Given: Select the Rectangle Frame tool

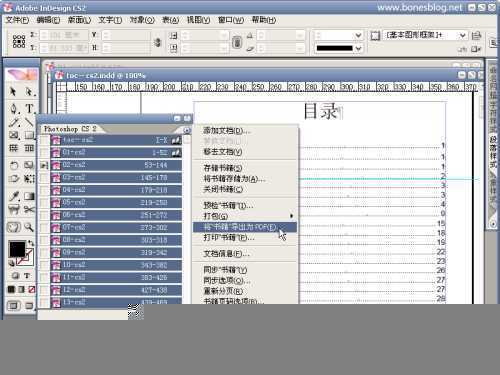Looking at the screenshot, I should (x=14, y=135).
